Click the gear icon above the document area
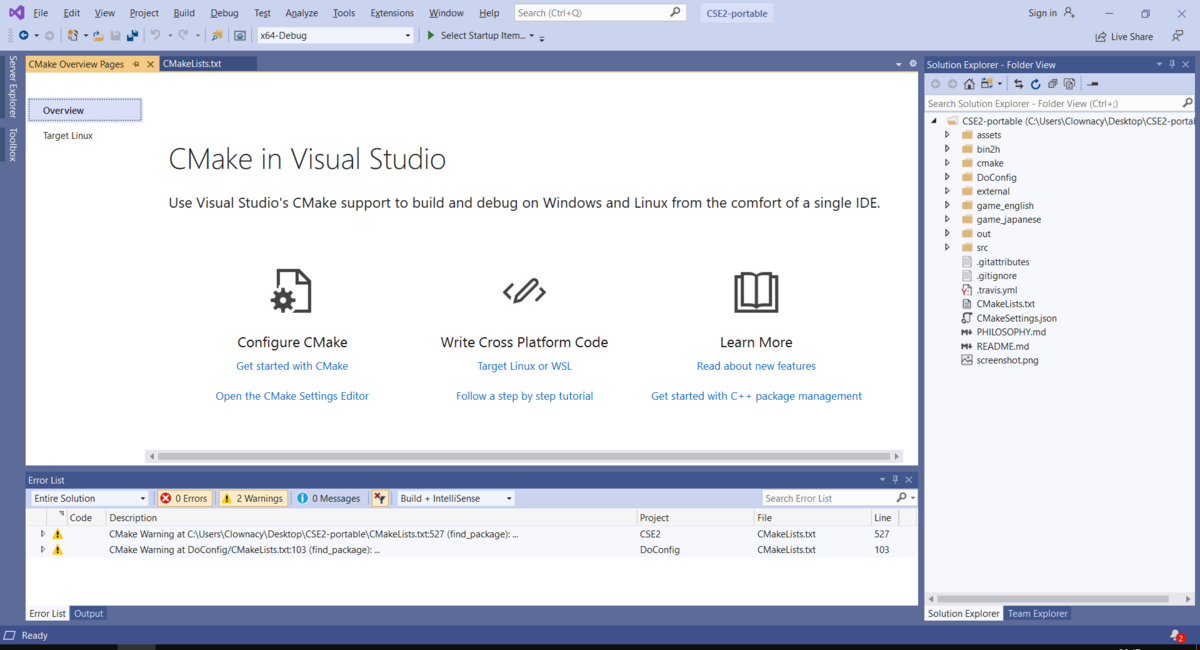1200x650 pixels. (912, 64)
